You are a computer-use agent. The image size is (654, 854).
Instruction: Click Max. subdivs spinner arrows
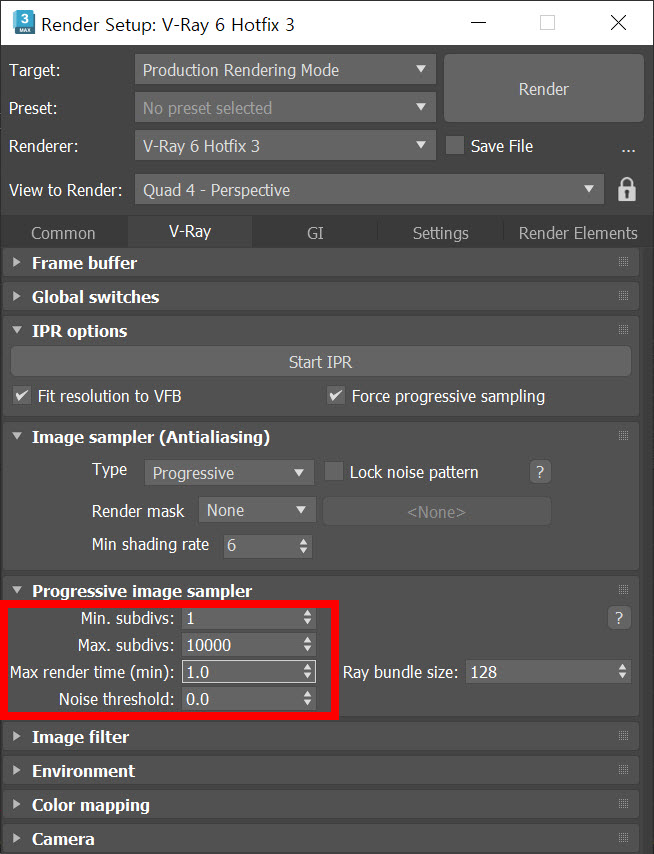tap(308, 645)
